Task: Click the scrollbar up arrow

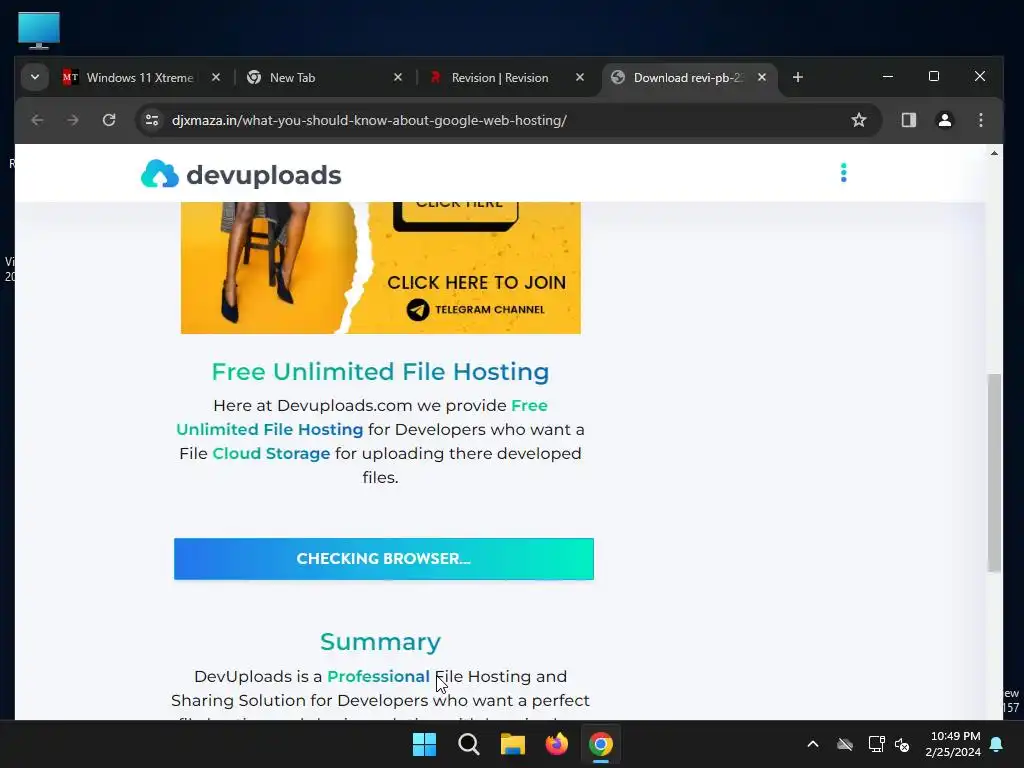Action: [994, 153]
